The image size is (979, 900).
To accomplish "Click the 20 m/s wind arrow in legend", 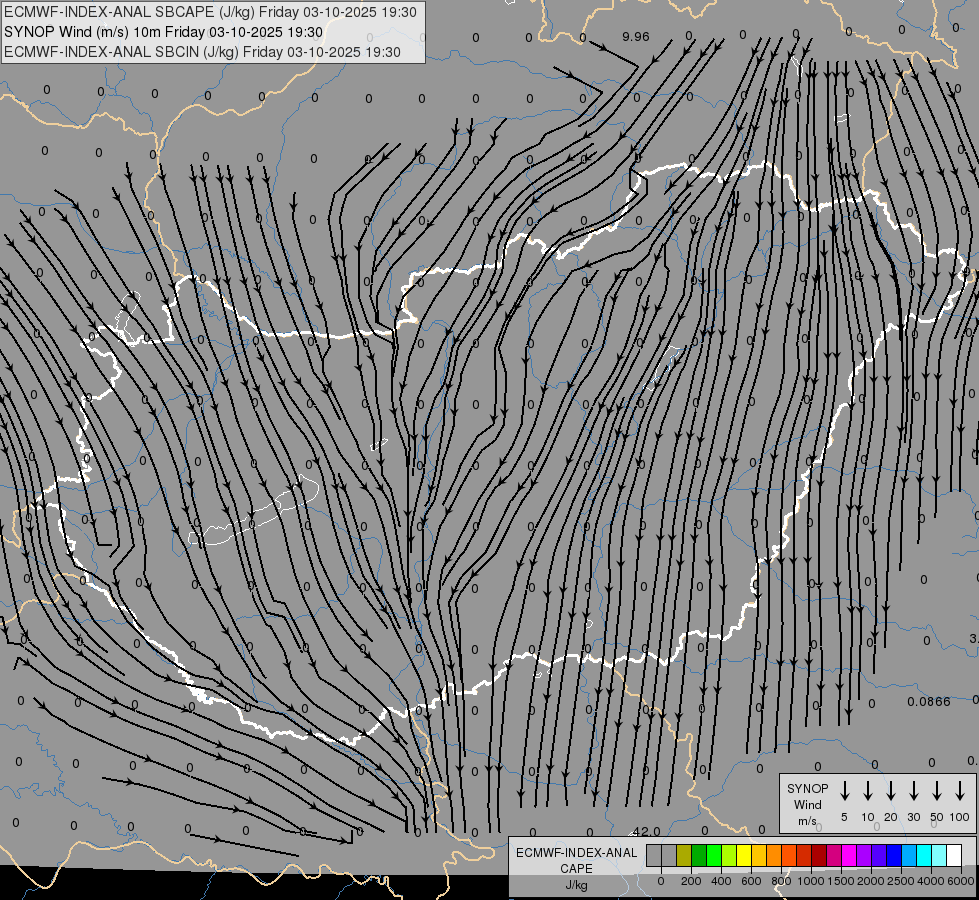I will click(x=891, y=791).
